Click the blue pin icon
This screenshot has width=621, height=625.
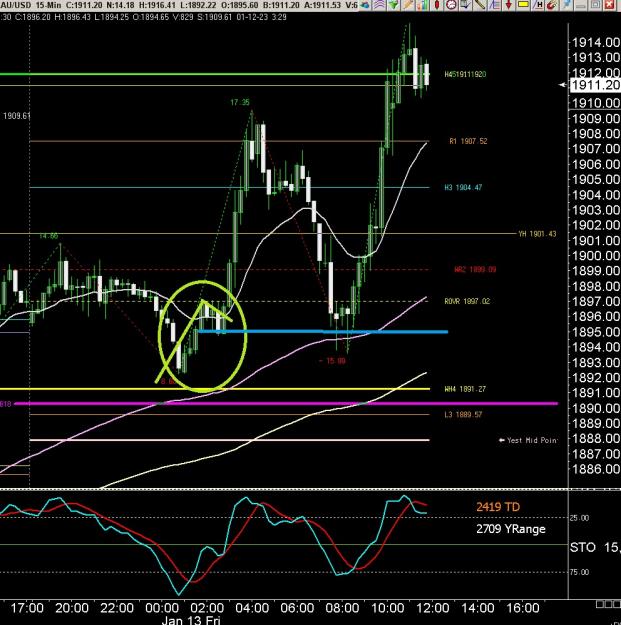pyautogui.click(x=566, y=4)
